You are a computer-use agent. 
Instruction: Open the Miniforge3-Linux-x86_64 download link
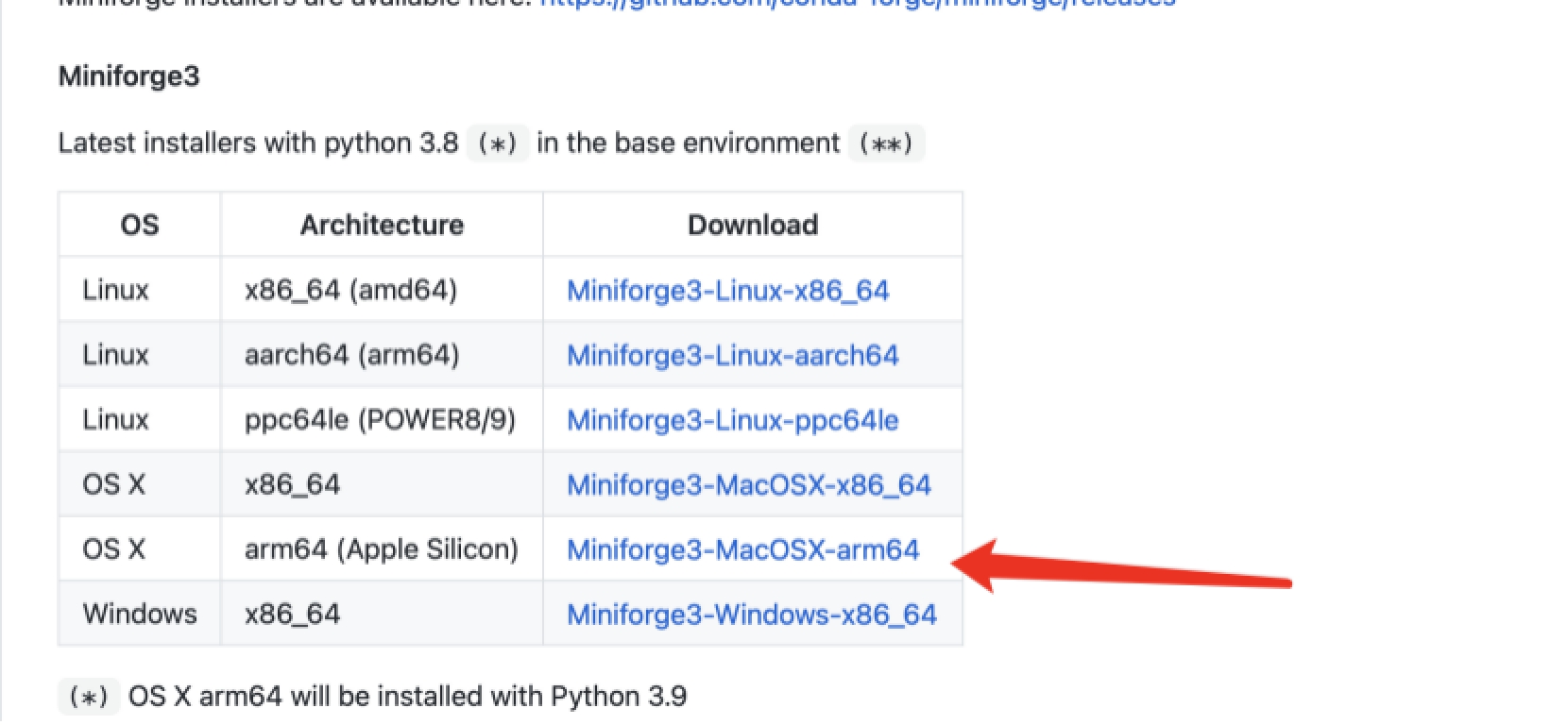[727, 290]
